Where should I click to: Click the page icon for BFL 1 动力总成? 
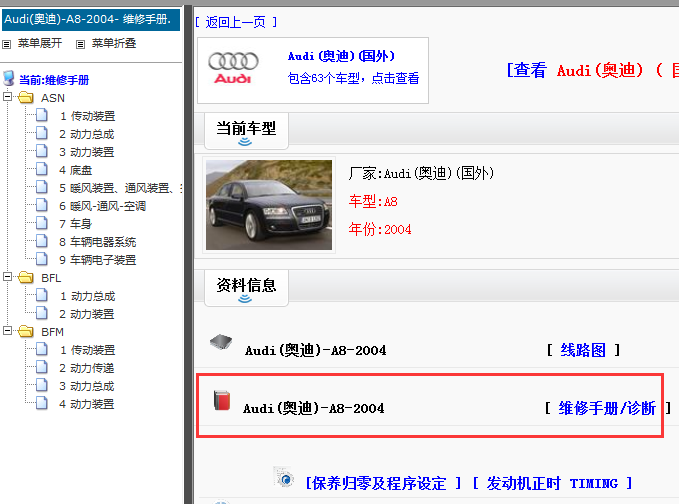tap(42, 295)
